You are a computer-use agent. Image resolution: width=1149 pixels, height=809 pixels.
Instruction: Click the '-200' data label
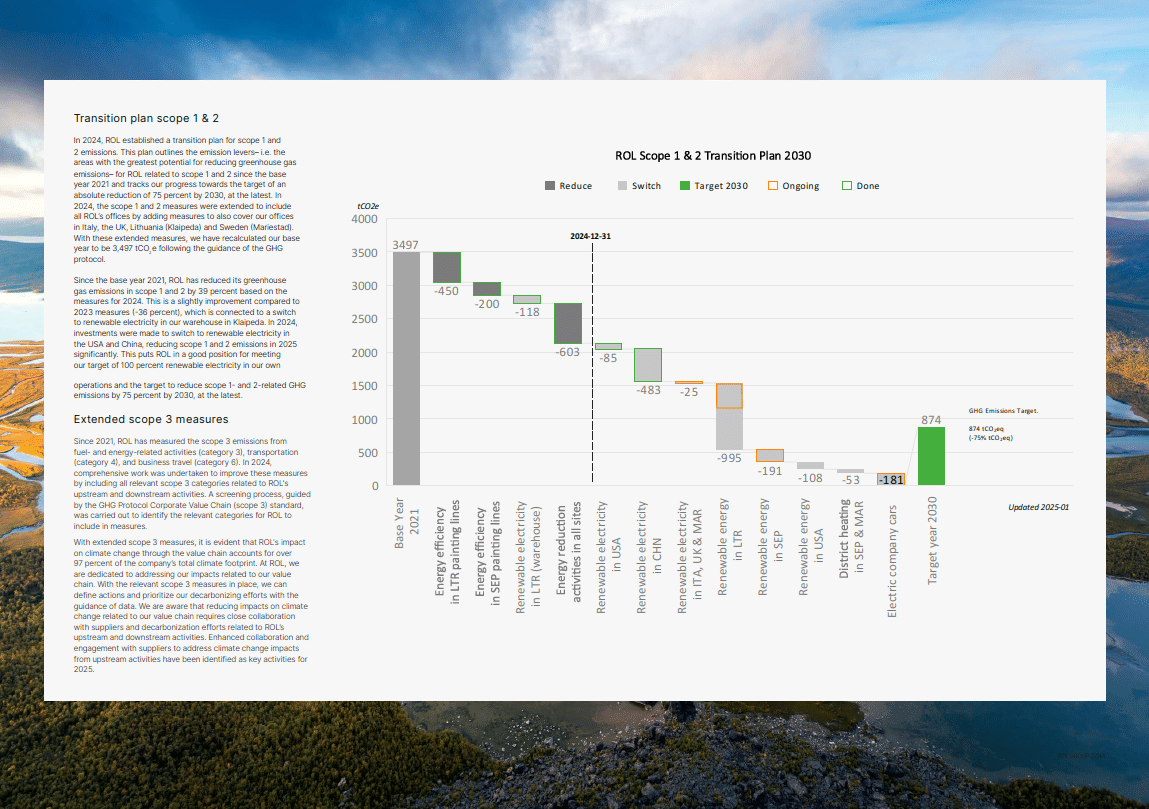(487, 304)
